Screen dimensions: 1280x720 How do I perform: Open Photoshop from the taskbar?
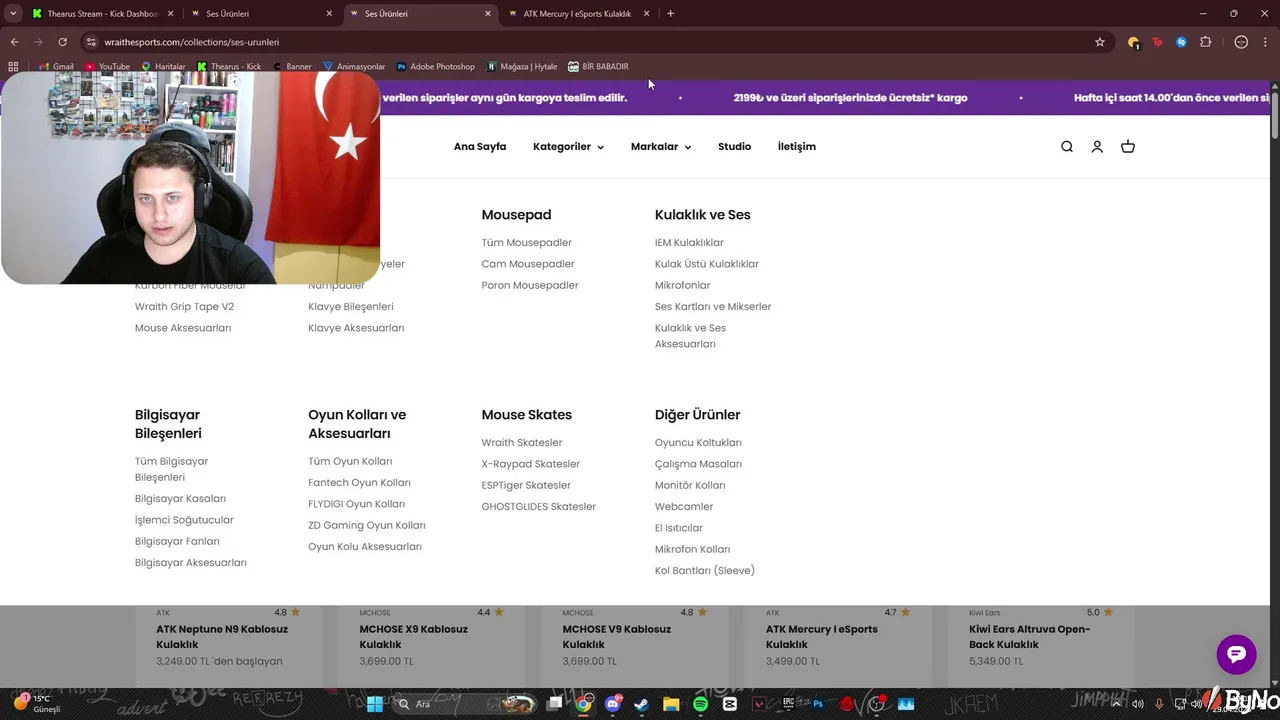pyautogui.click(x=818, y=704)
